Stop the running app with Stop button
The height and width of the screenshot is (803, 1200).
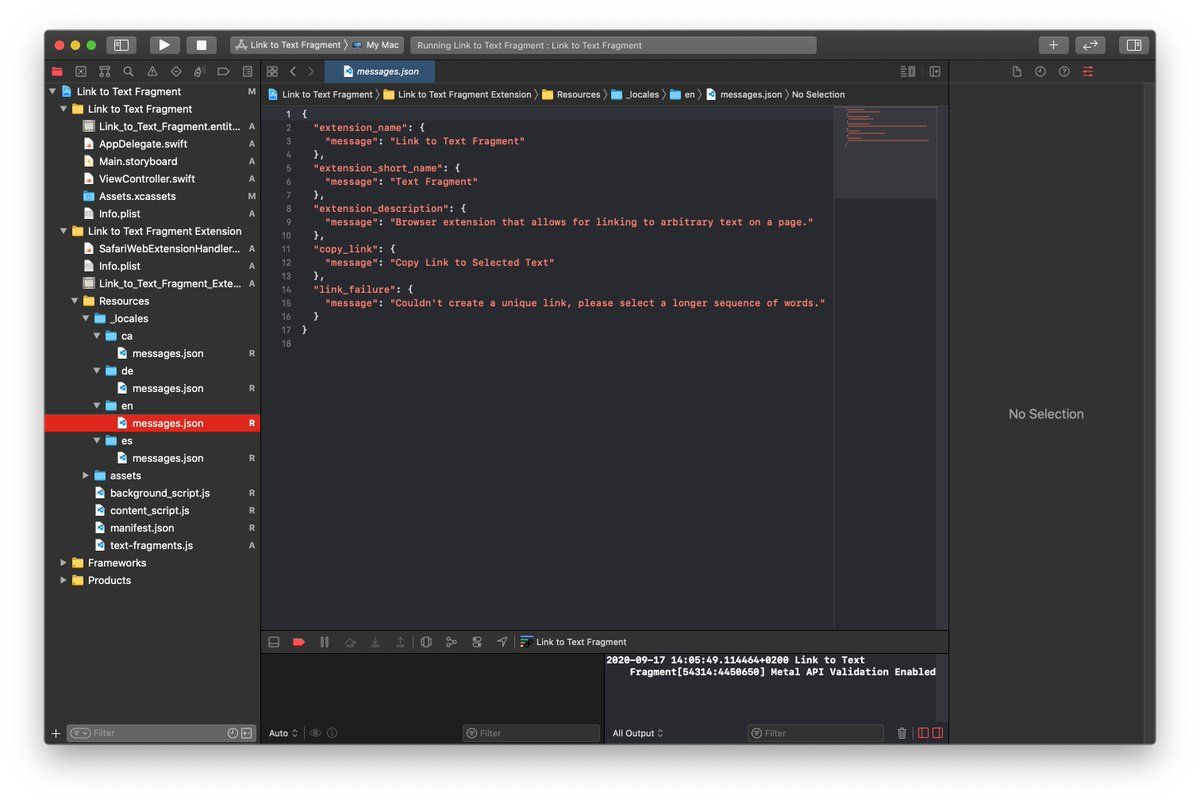pos(201,45)
